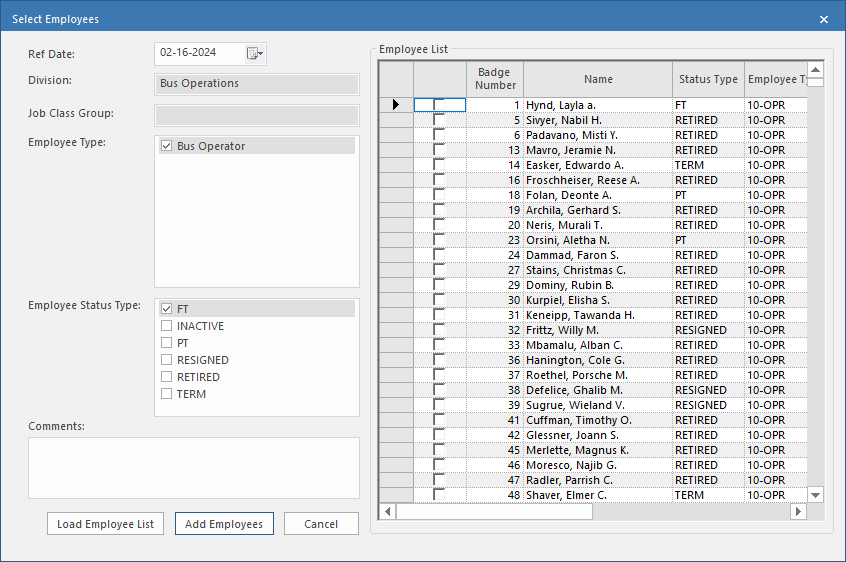
Task: Tick the RESIGNED status checkbox
Action: click(x=167, y=360)
